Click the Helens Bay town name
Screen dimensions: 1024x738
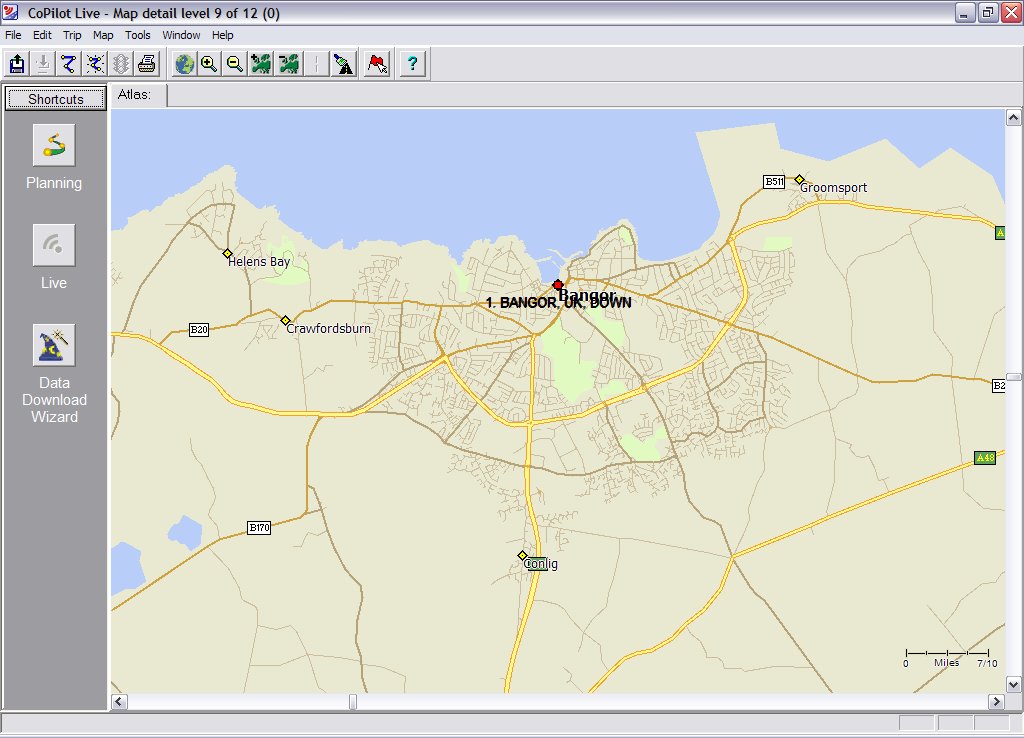(x=259, y=262)
